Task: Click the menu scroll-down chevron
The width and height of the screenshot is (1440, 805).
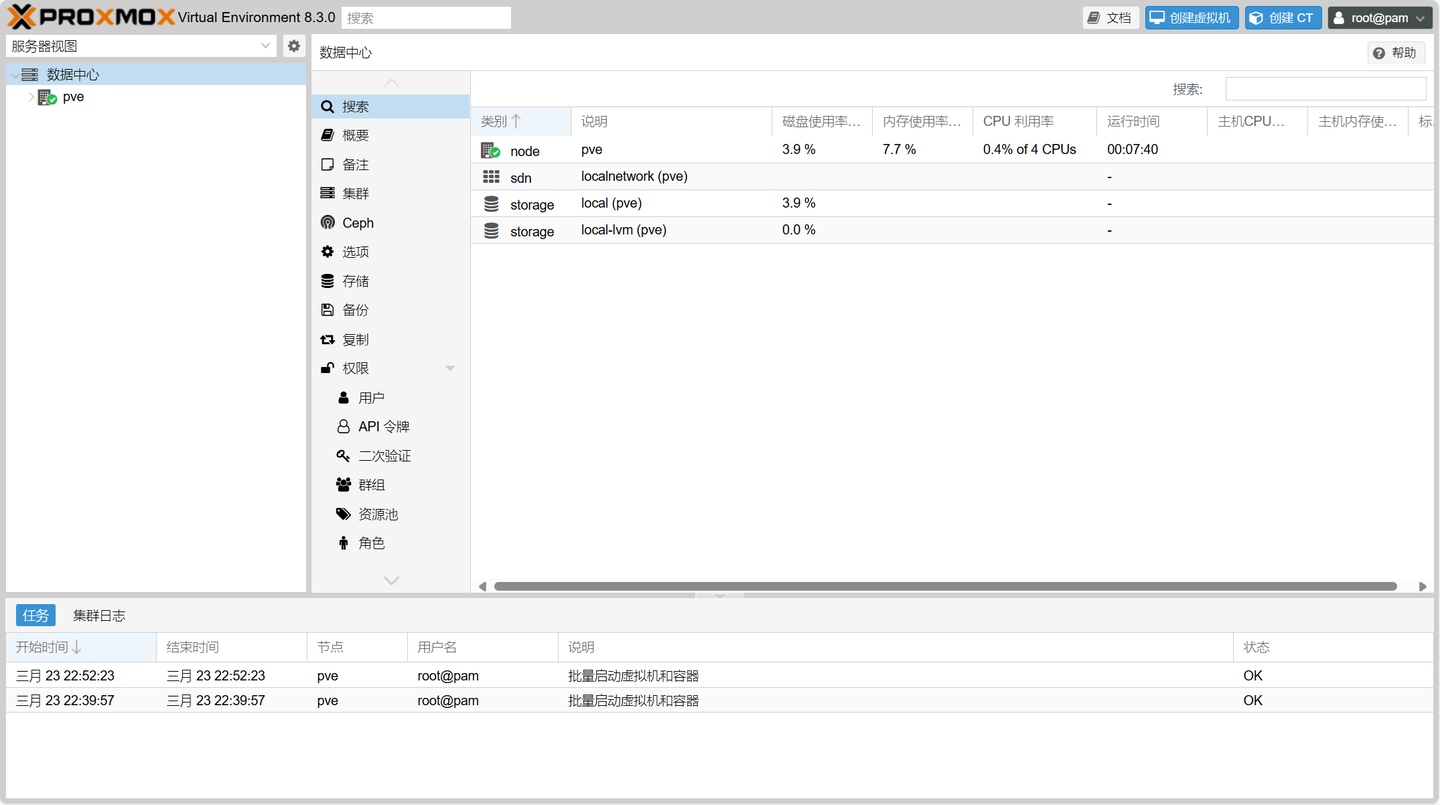Action: coord(391,580)
